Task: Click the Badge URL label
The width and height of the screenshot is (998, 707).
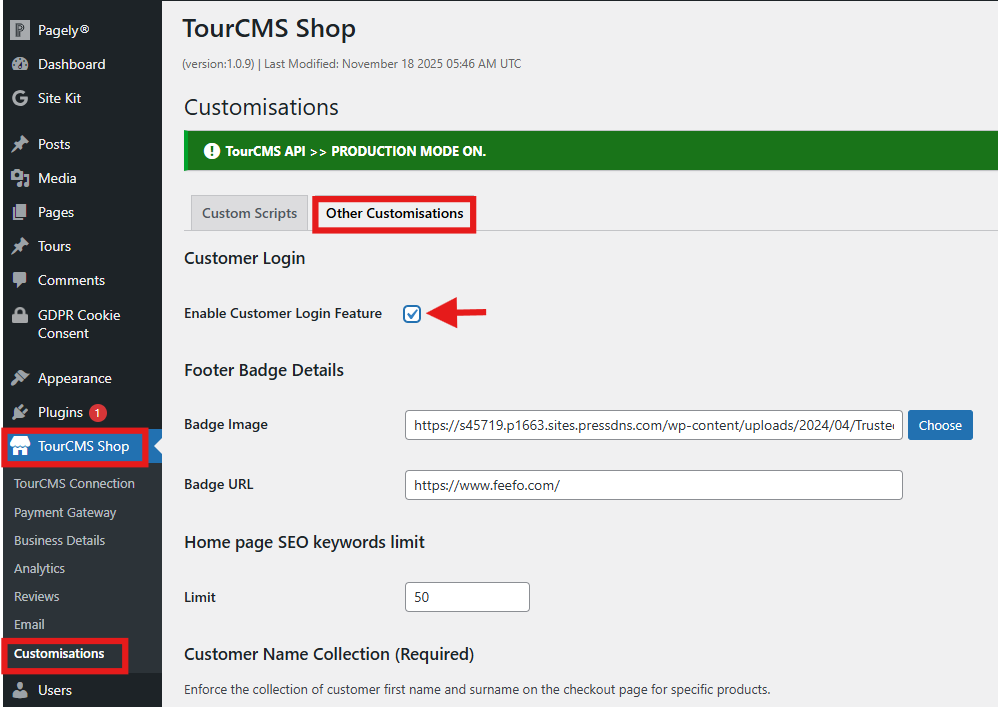Action: click(x=219, y=484)
